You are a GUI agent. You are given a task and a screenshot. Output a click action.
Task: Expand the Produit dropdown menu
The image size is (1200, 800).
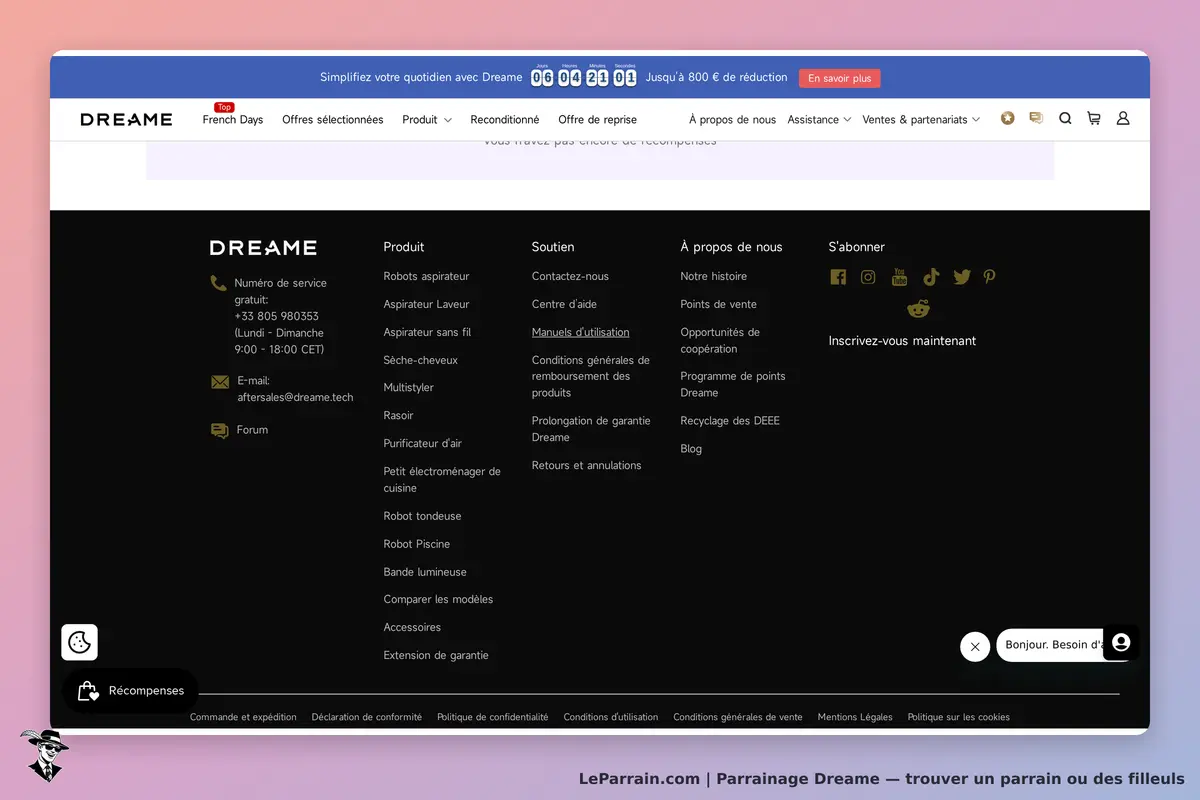pyautogui.click(x=427, y=119)
